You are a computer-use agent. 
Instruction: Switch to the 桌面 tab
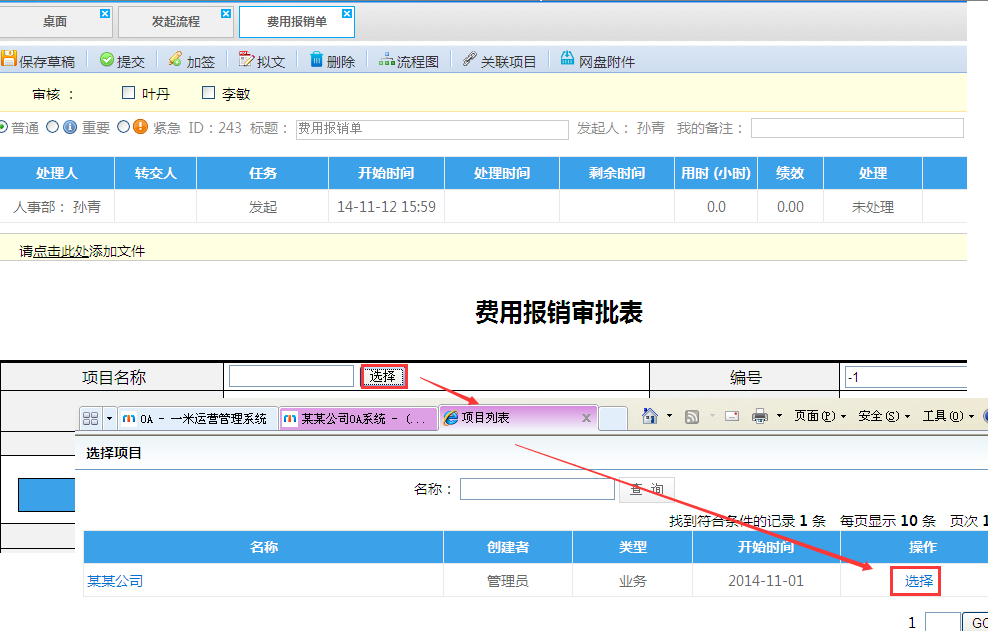coord(55,22)
